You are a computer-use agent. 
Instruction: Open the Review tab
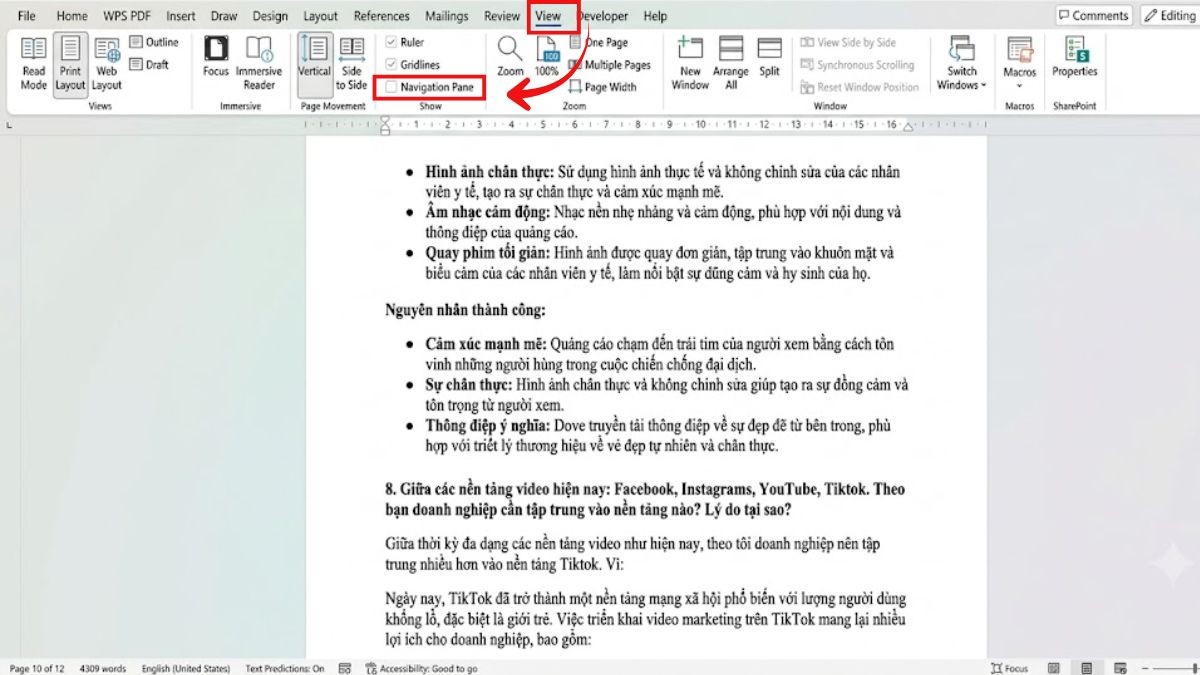click(x=502, y=16)
